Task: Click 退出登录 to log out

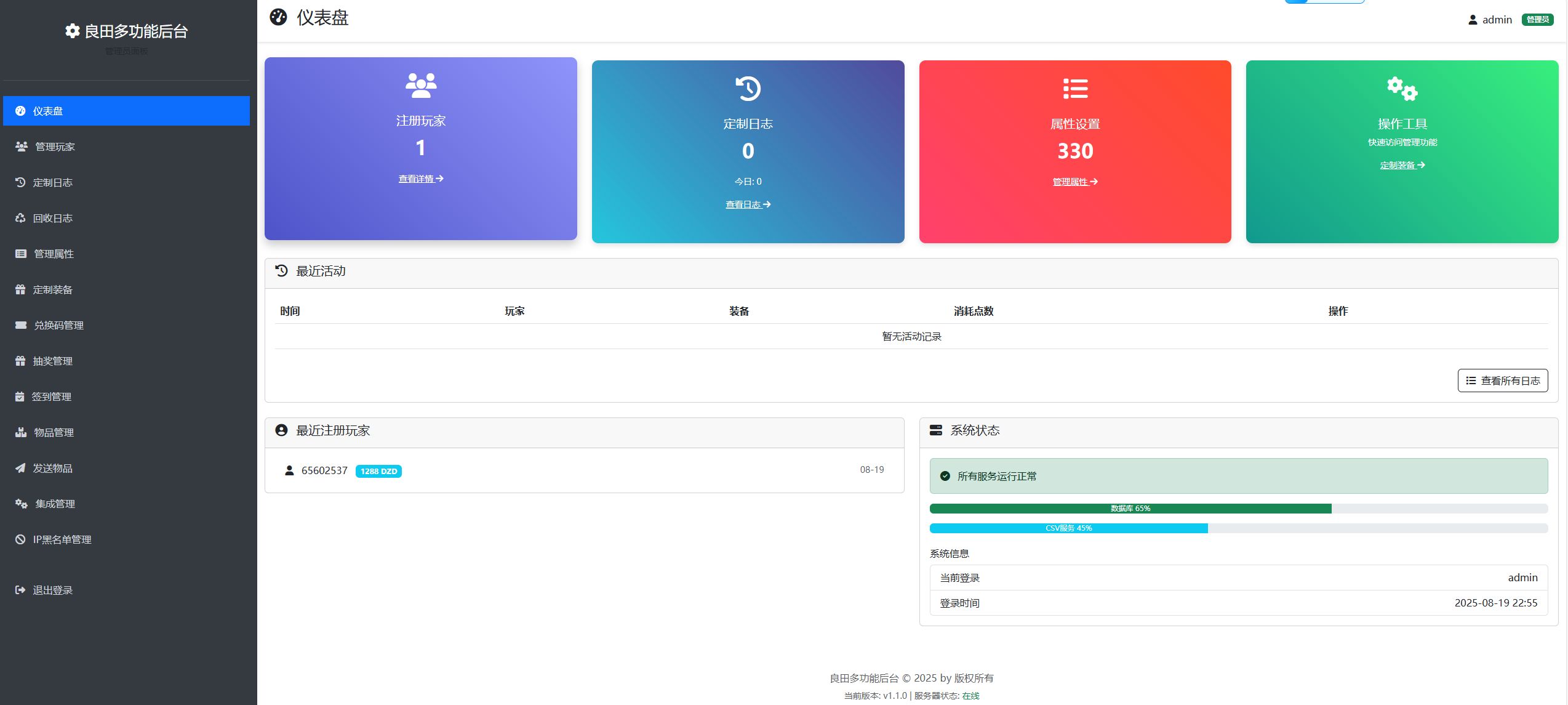Action: point(126,590)
